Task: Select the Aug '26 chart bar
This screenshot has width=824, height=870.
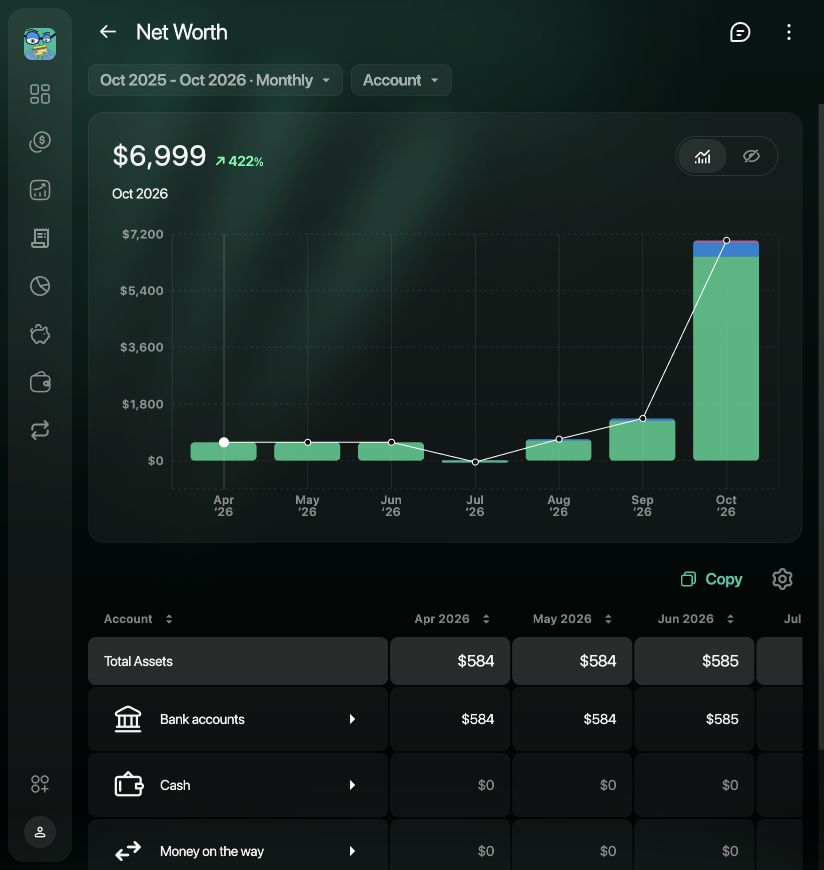Action: click(558, 450)
